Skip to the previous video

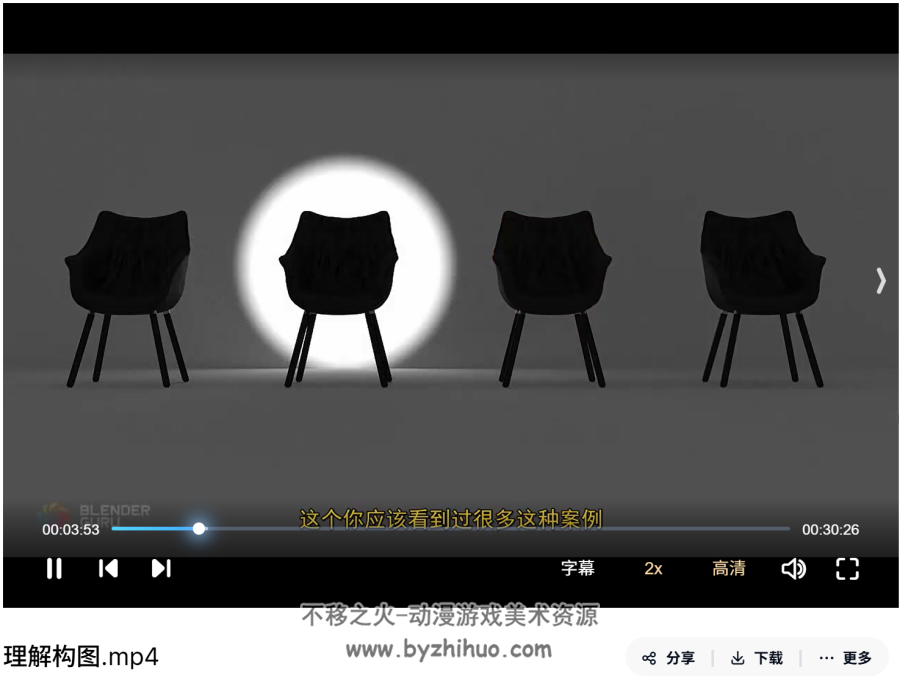tap(108, 568)
